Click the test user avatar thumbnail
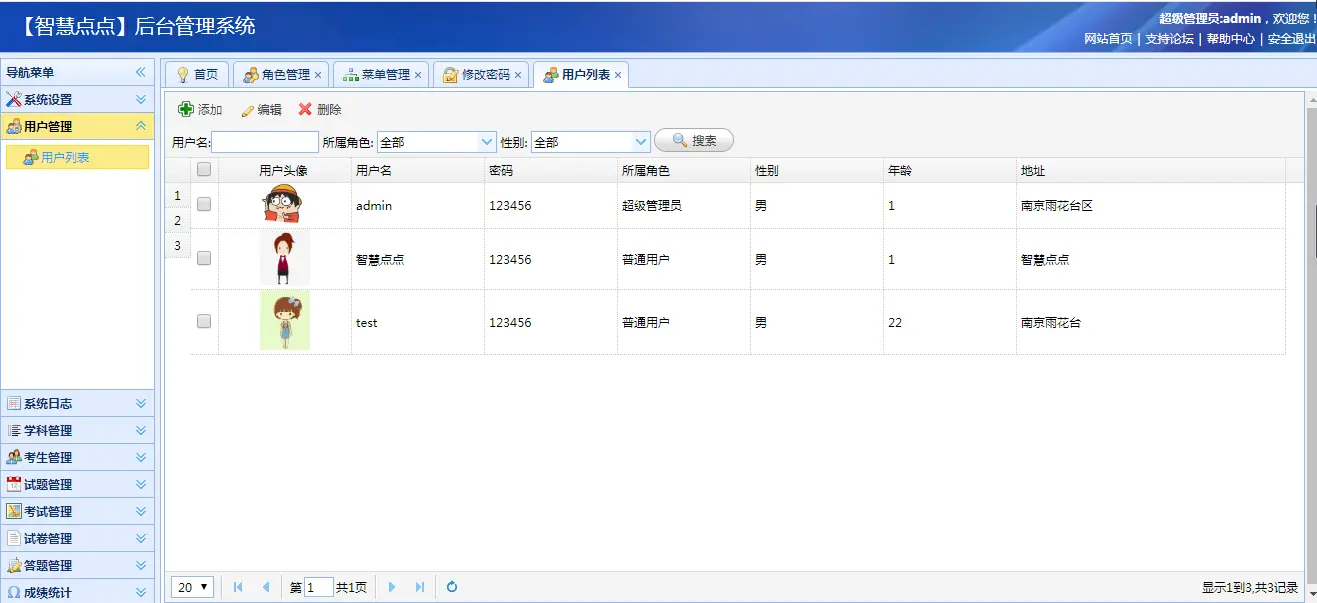This screenshot has height=603, width=1317. coord(285,321)
